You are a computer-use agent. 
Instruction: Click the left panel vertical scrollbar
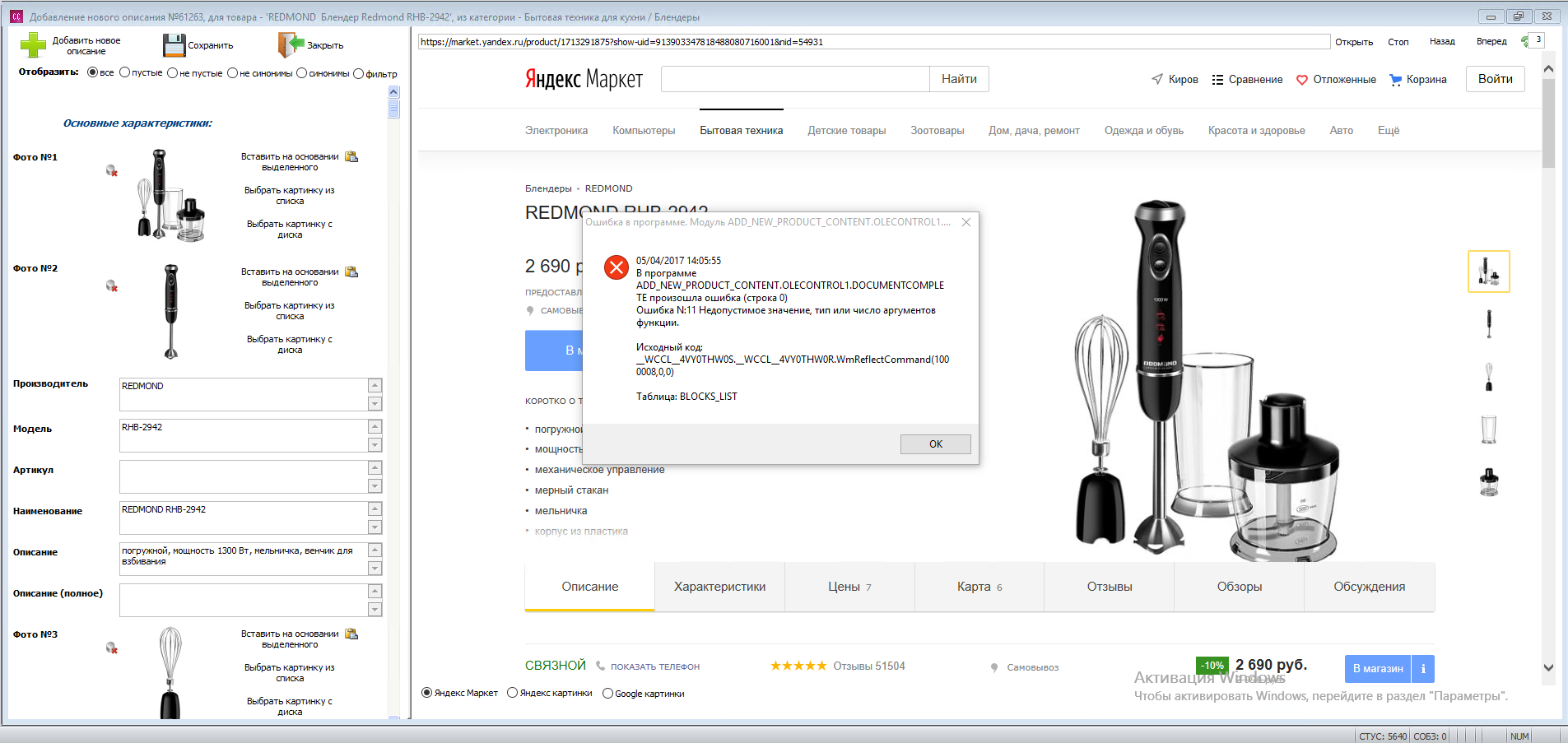click(x=393, y=109)
